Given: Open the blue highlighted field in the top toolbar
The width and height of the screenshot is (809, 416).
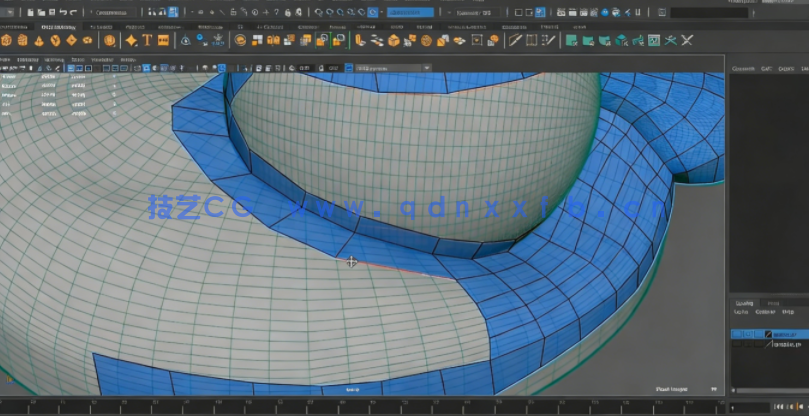Looking at the screenshot, I should (410, 12).
